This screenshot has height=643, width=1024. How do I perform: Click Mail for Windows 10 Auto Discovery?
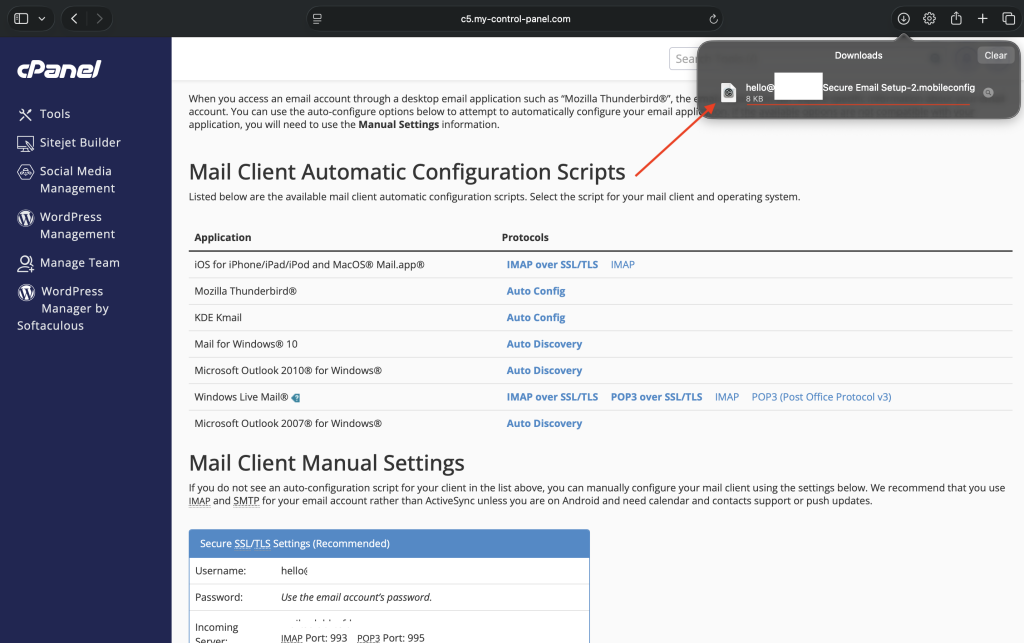(x=544, y=344)
